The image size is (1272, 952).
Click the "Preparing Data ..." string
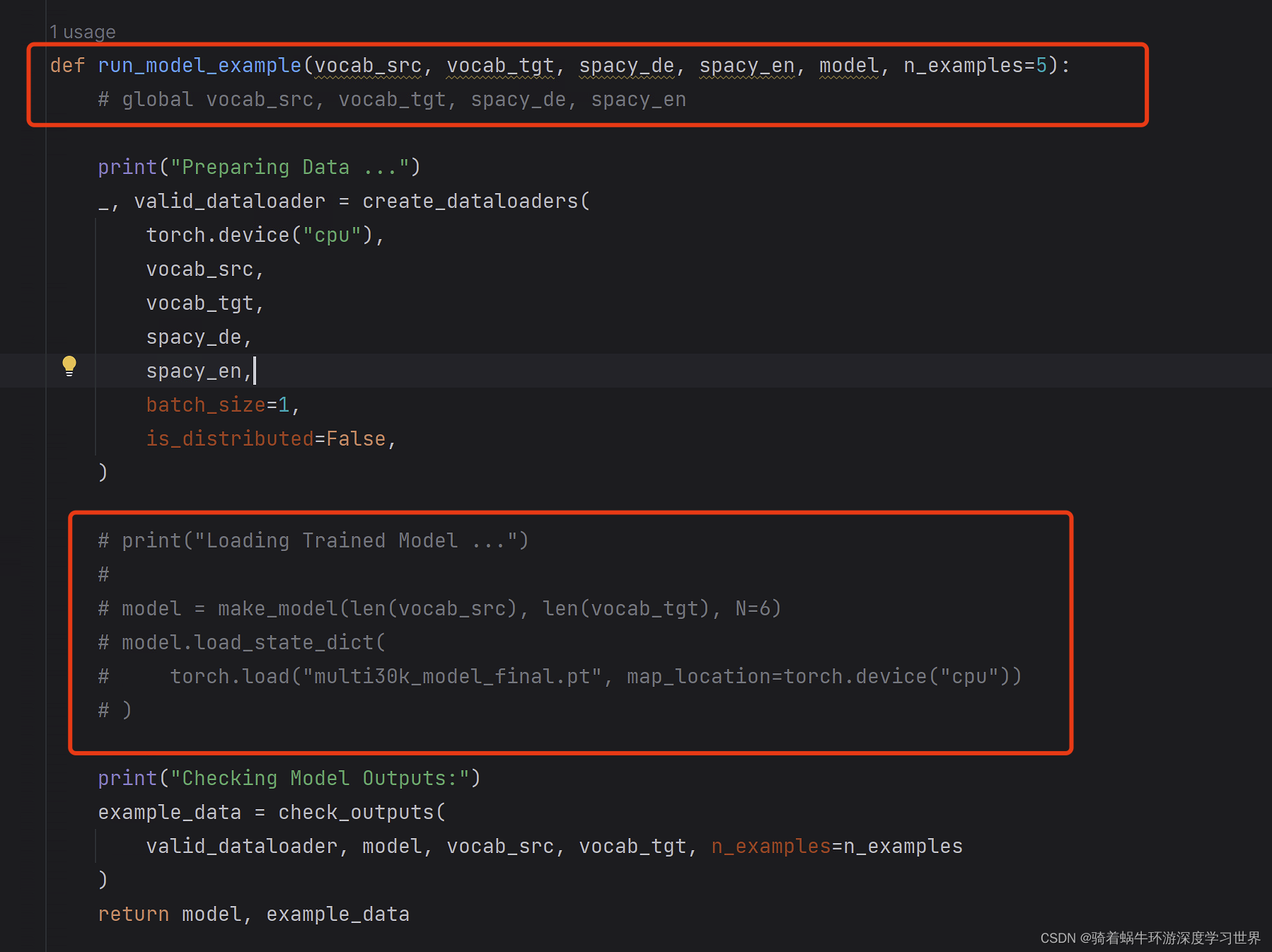(290, 168)
